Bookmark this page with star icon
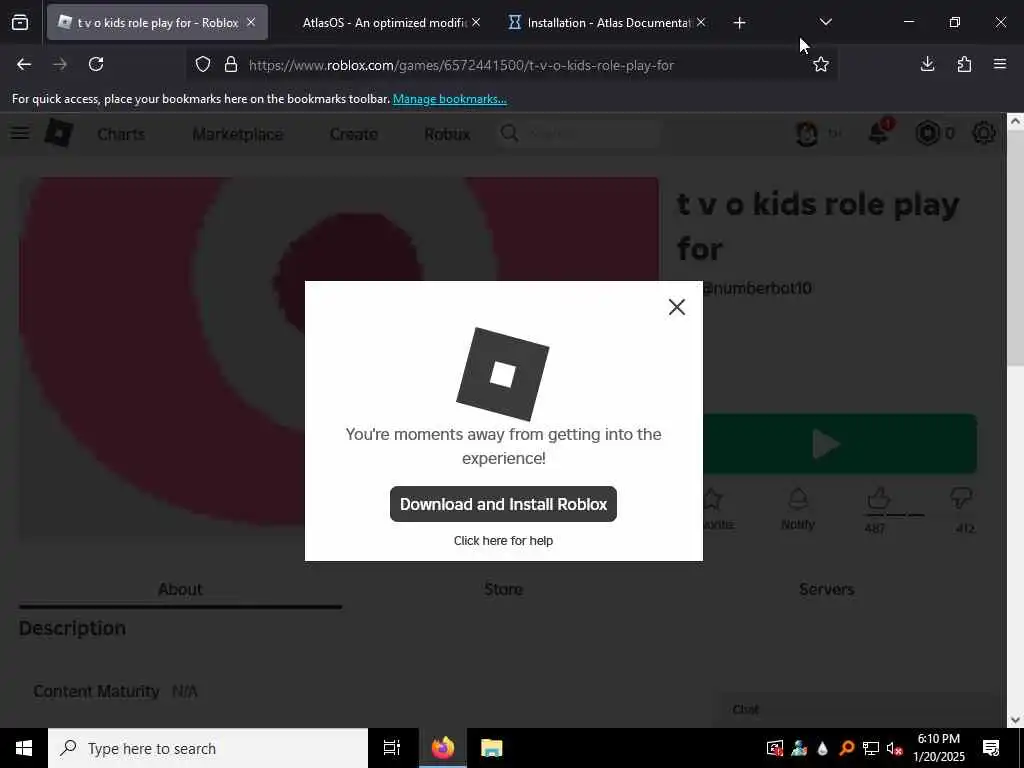The image size is (1024, 768). [821, 64]
